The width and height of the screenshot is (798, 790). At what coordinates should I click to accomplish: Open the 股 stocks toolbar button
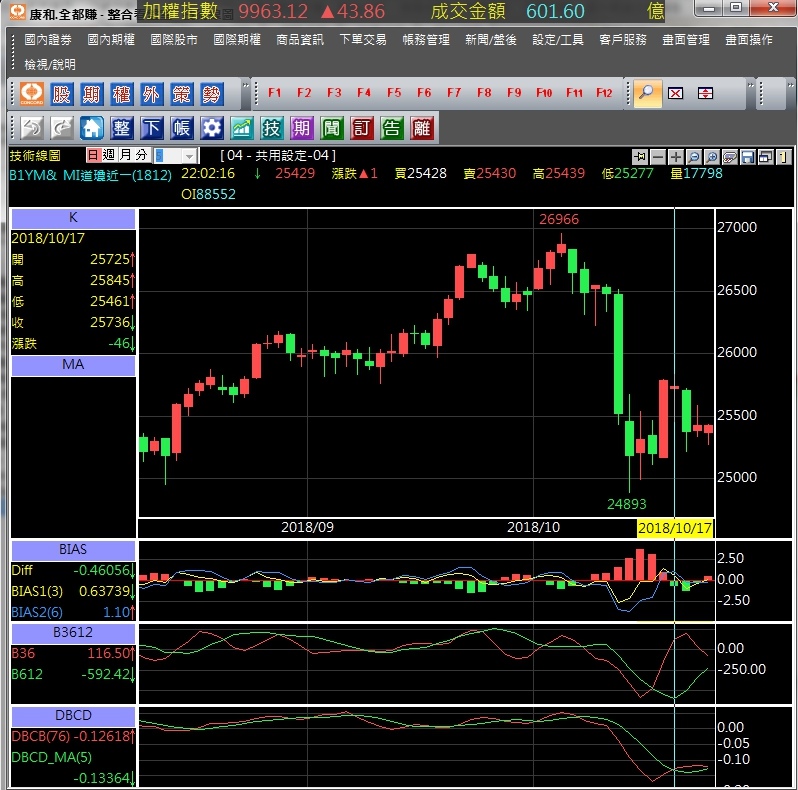[62, 94]
